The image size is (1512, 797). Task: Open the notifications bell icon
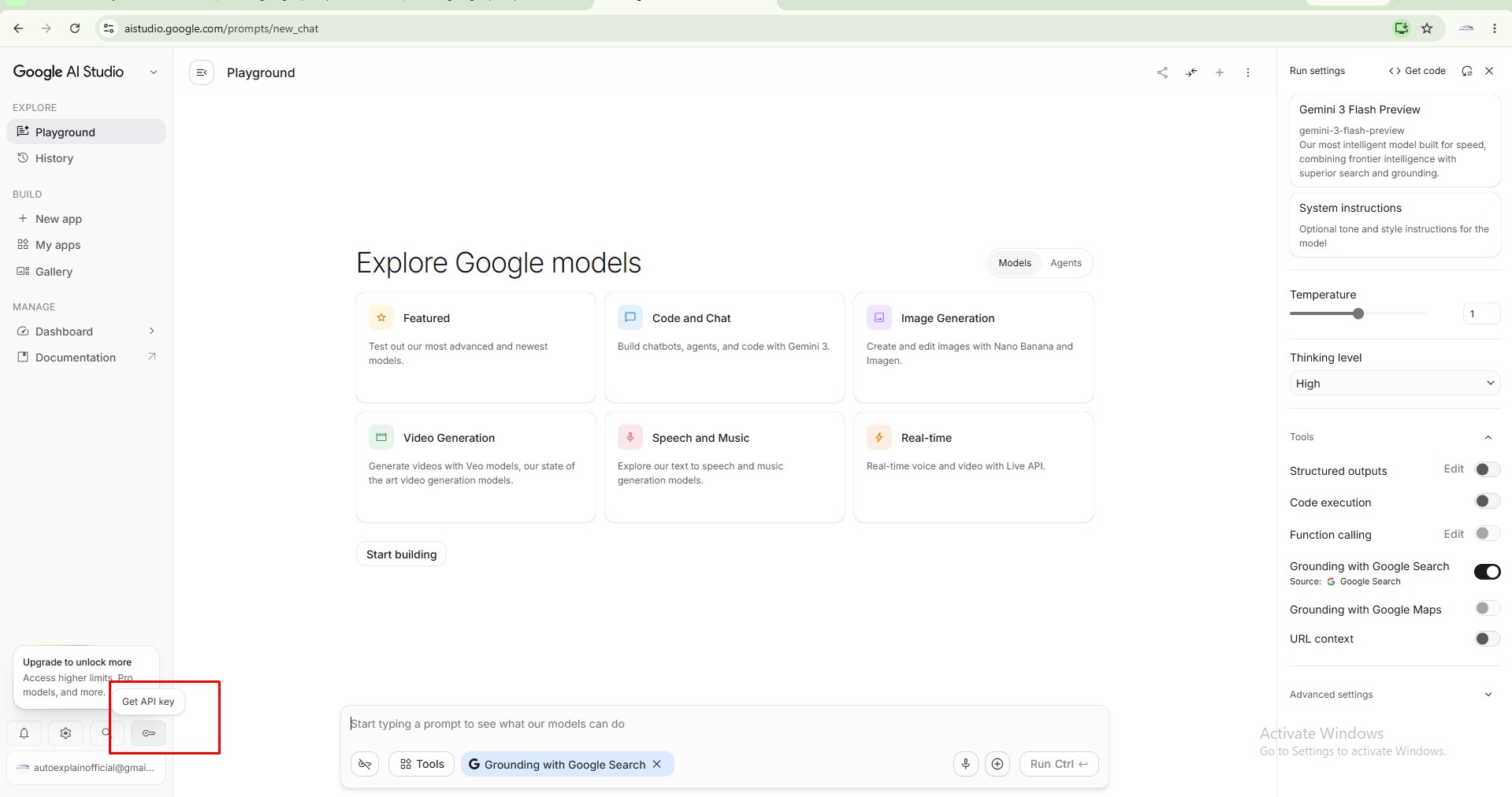point(24,733)
